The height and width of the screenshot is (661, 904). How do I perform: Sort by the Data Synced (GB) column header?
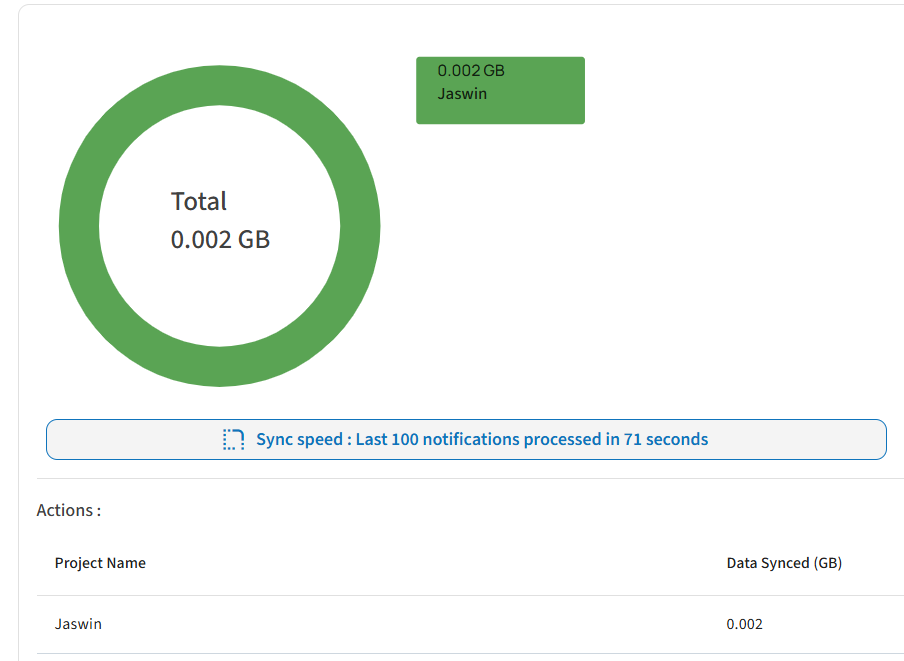pos(784,563)
